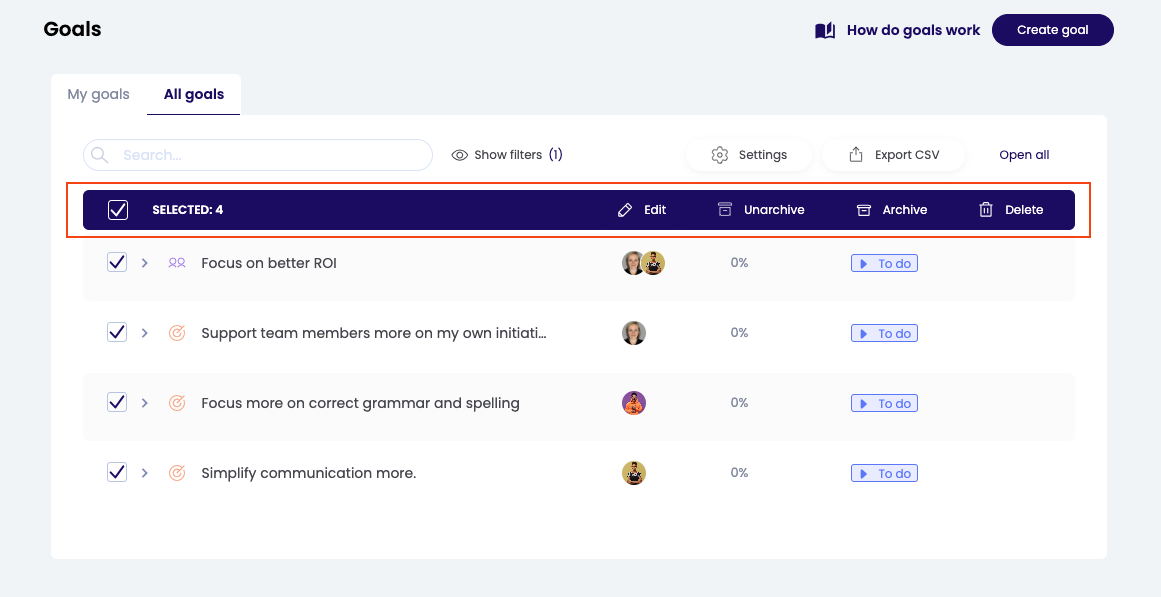Switch to the My goals tab
The height and width of the screenshot is (597, 1161).
98,95
